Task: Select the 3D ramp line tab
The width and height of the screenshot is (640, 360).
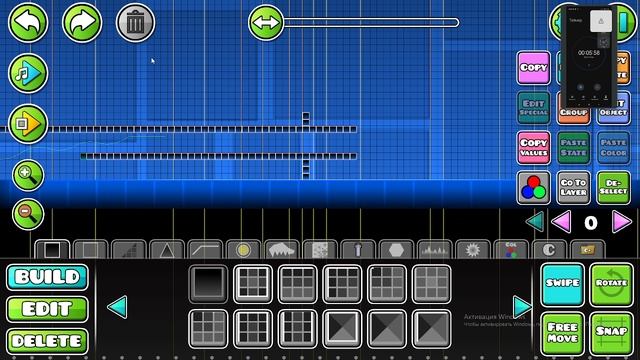Action: click(x=205, y=249)
